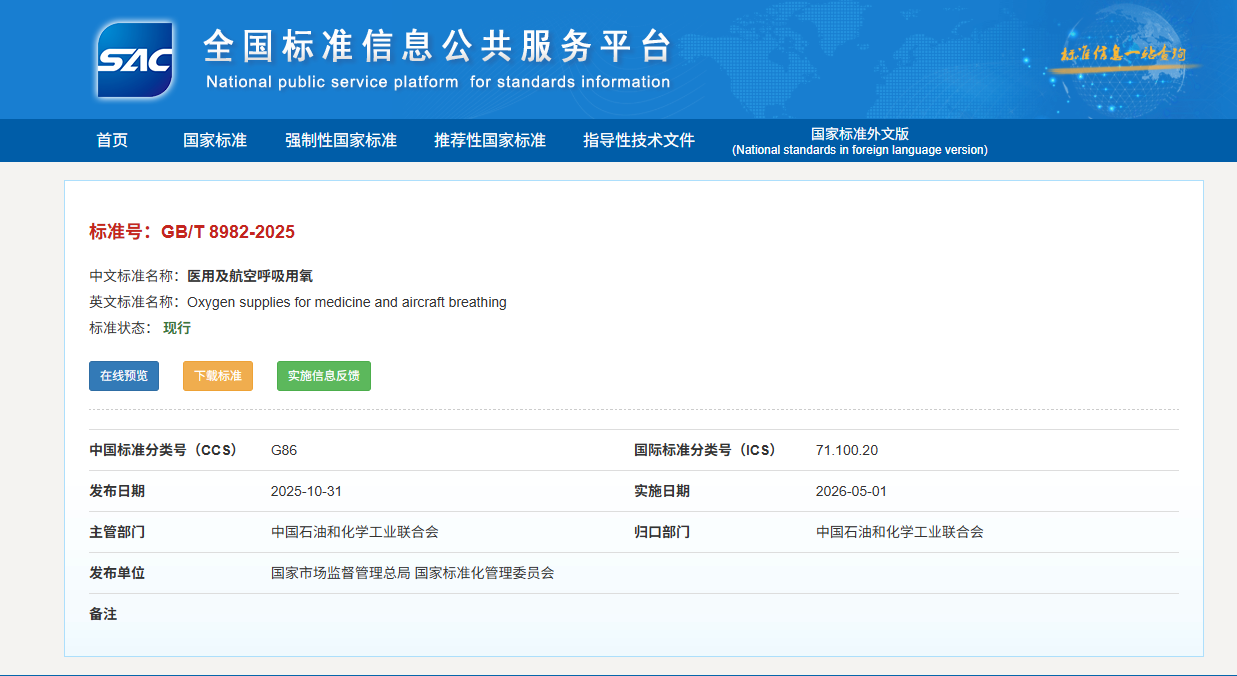Click 中国石油和化学工业联合会 beside 归口部门
Screen dimensions: 1237x676
pyautogui.click(x=900, y=532)
